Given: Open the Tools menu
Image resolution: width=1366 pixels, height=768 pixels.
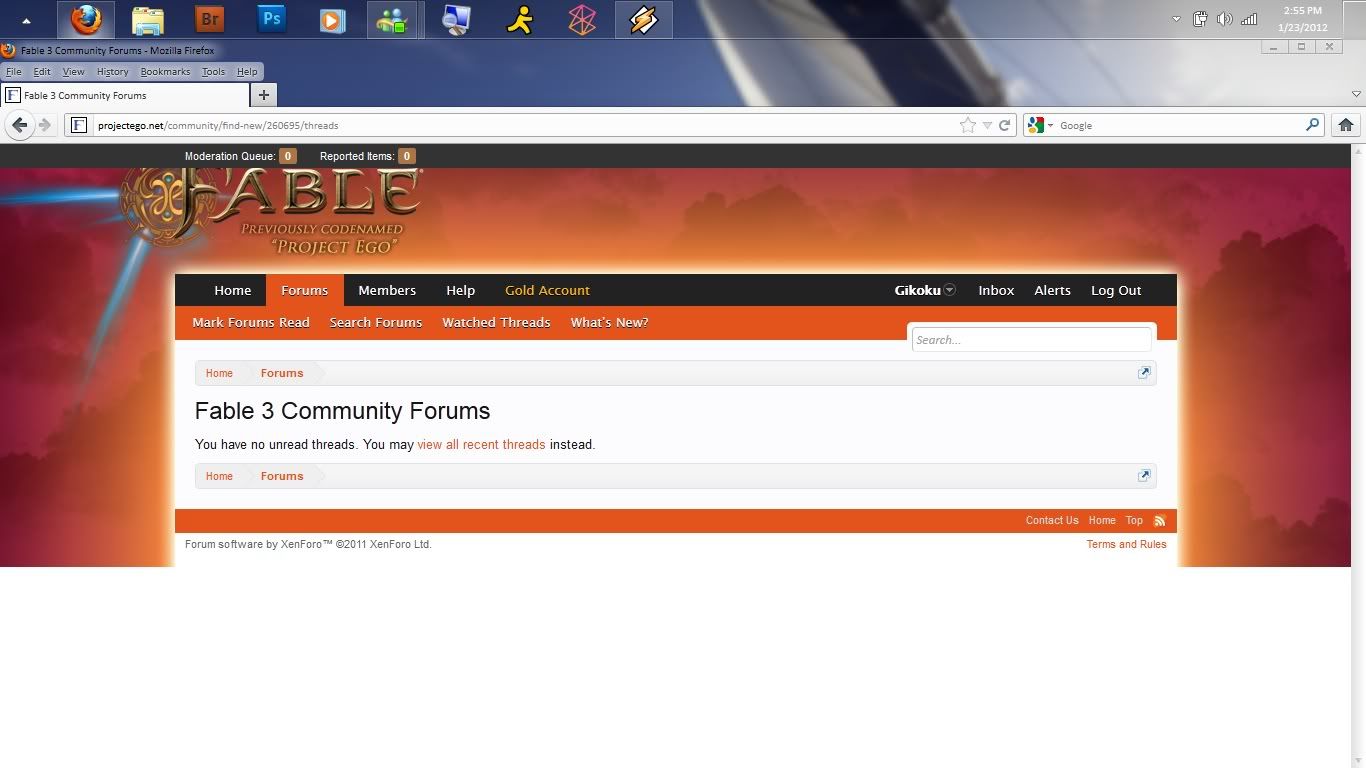Looking at the screenshot, I should pos(214,72).
